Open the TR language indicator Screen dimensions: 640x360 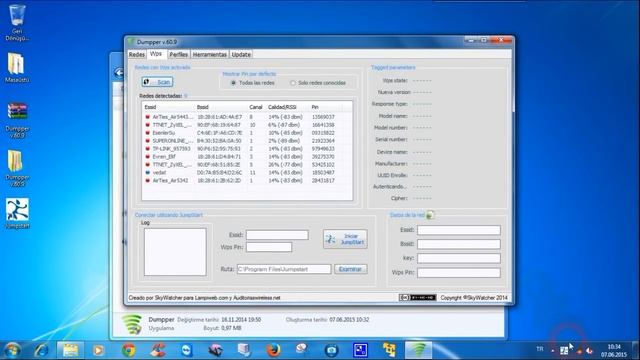540,349
